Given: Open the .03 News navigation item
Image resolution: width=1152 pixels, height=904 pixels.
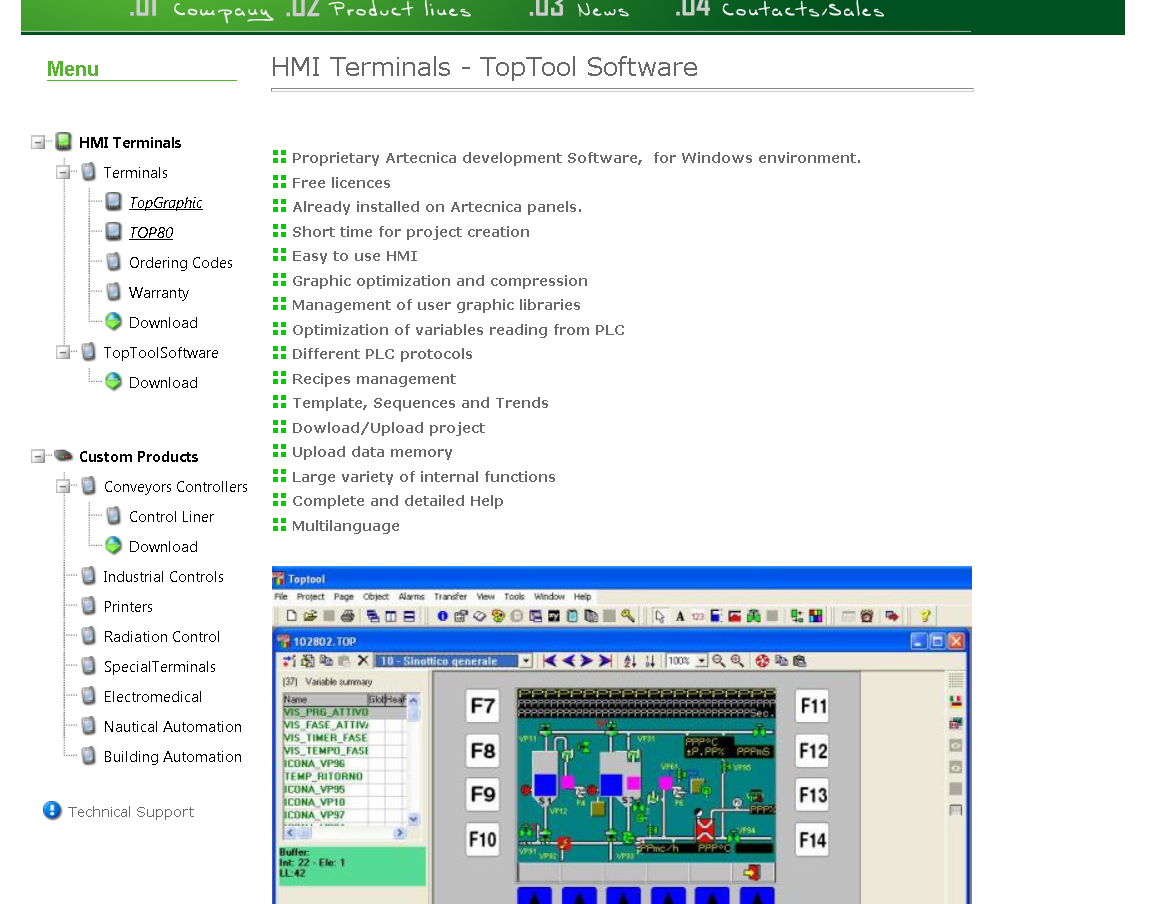Looking at the screenshot, I should click(579, 10).
